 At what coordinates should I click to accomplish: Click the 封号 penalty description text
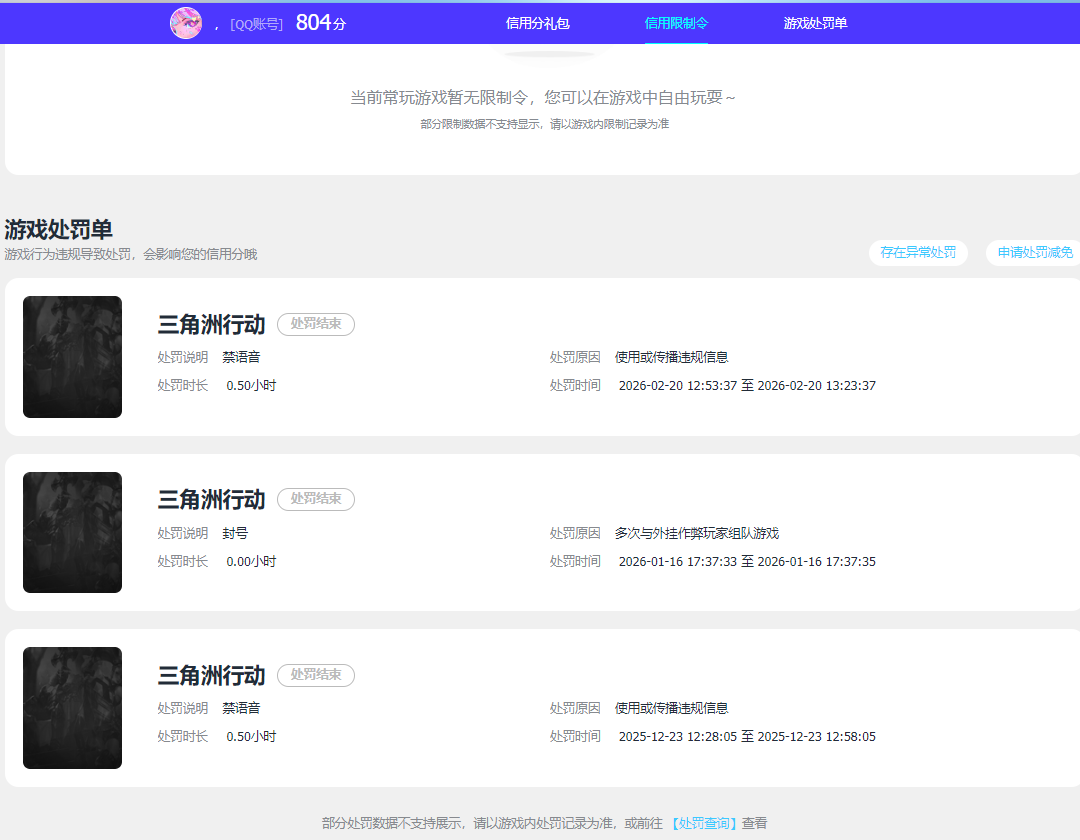pyautogui.click(x=236, y=534)
